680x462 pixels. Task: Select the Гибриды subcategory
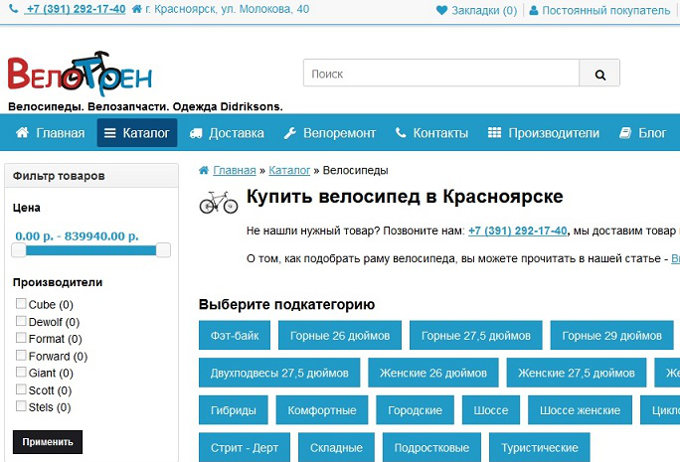coord(233,410)
